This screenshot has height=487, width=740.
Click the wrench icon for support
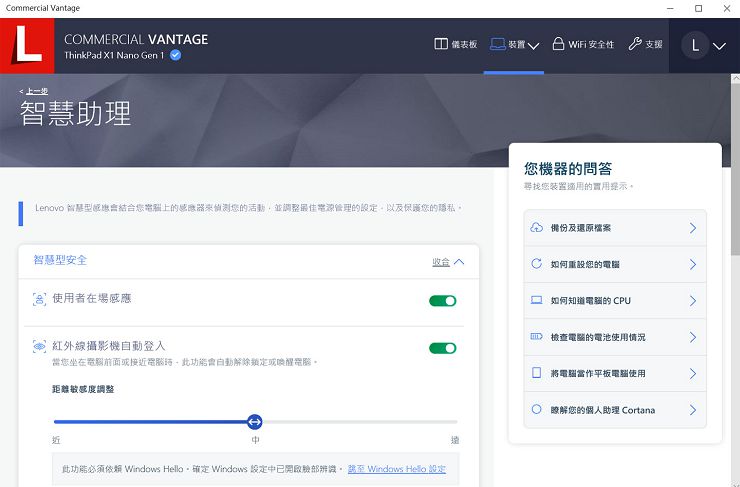click(x=635, y=44)
